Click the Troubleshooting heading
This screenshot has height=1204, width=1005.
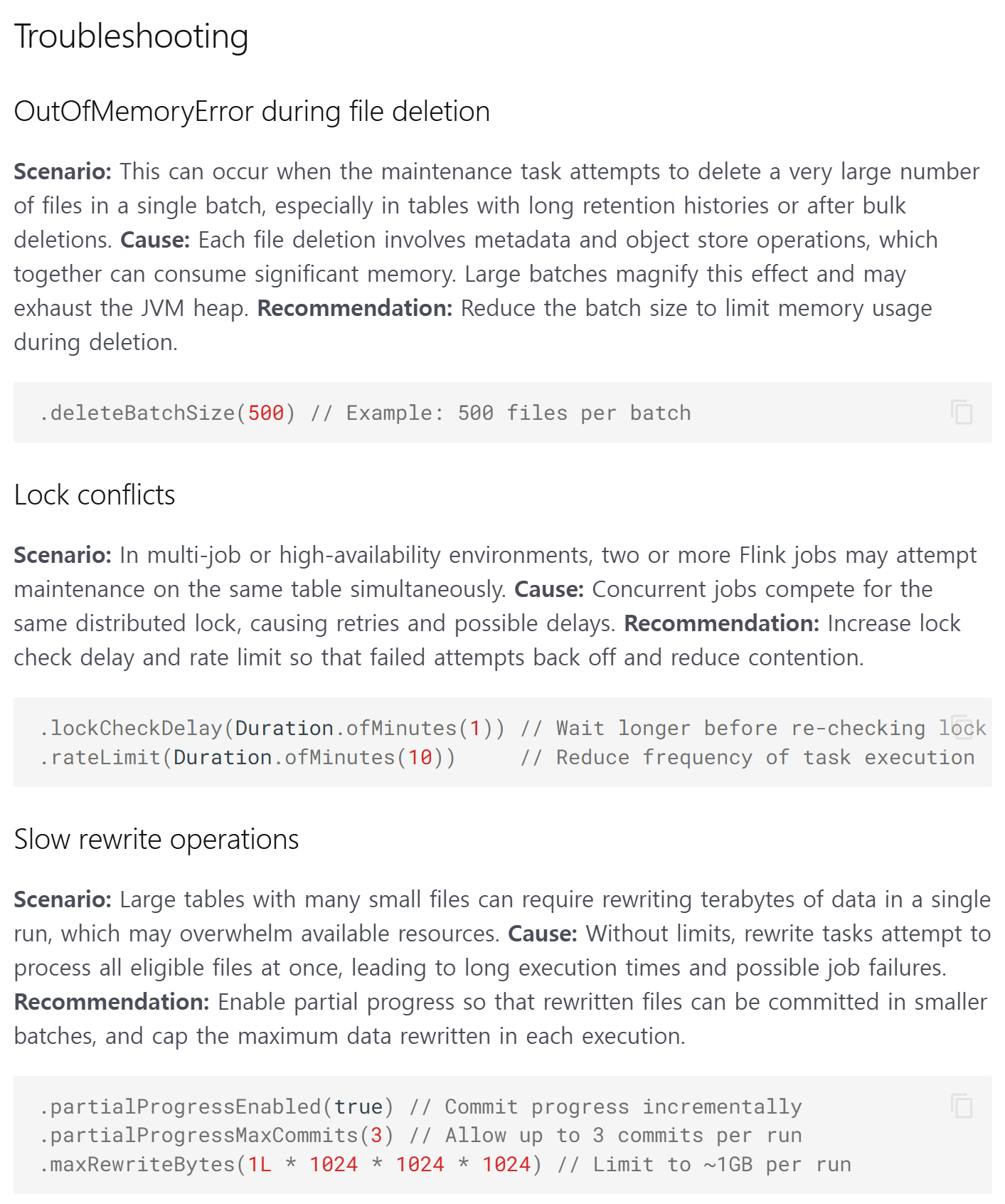click(132, 36)
